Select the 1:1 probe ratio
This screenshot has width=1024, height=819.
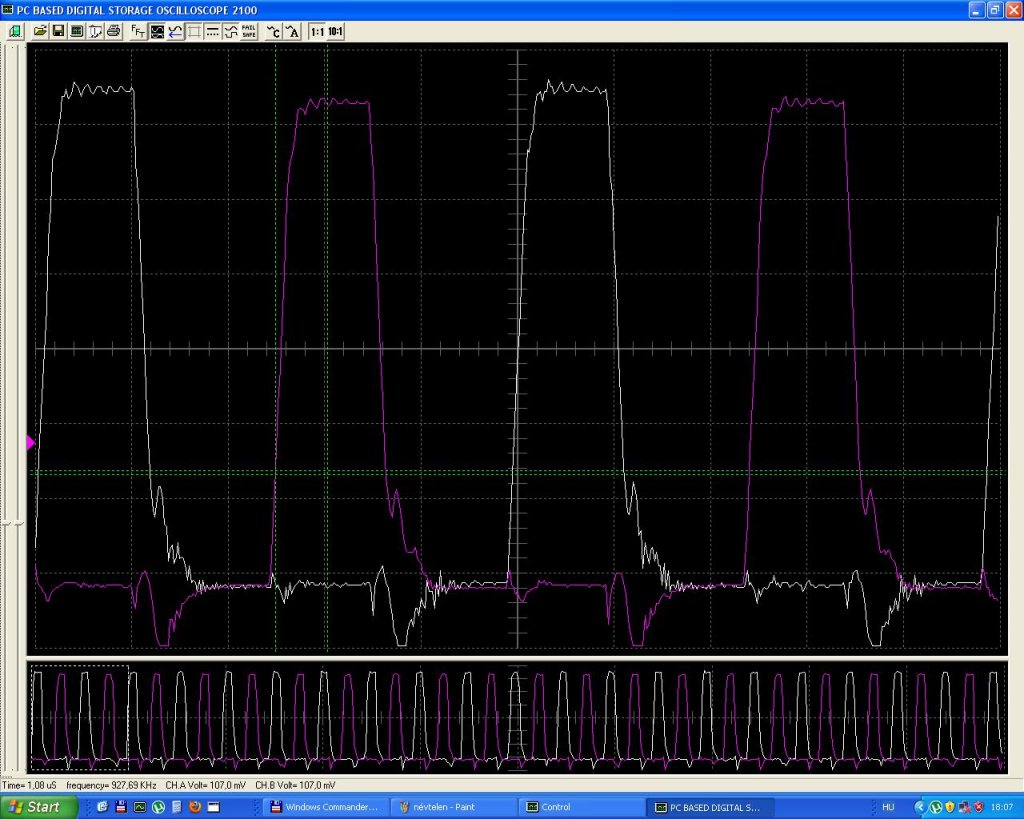pos(317,31)
